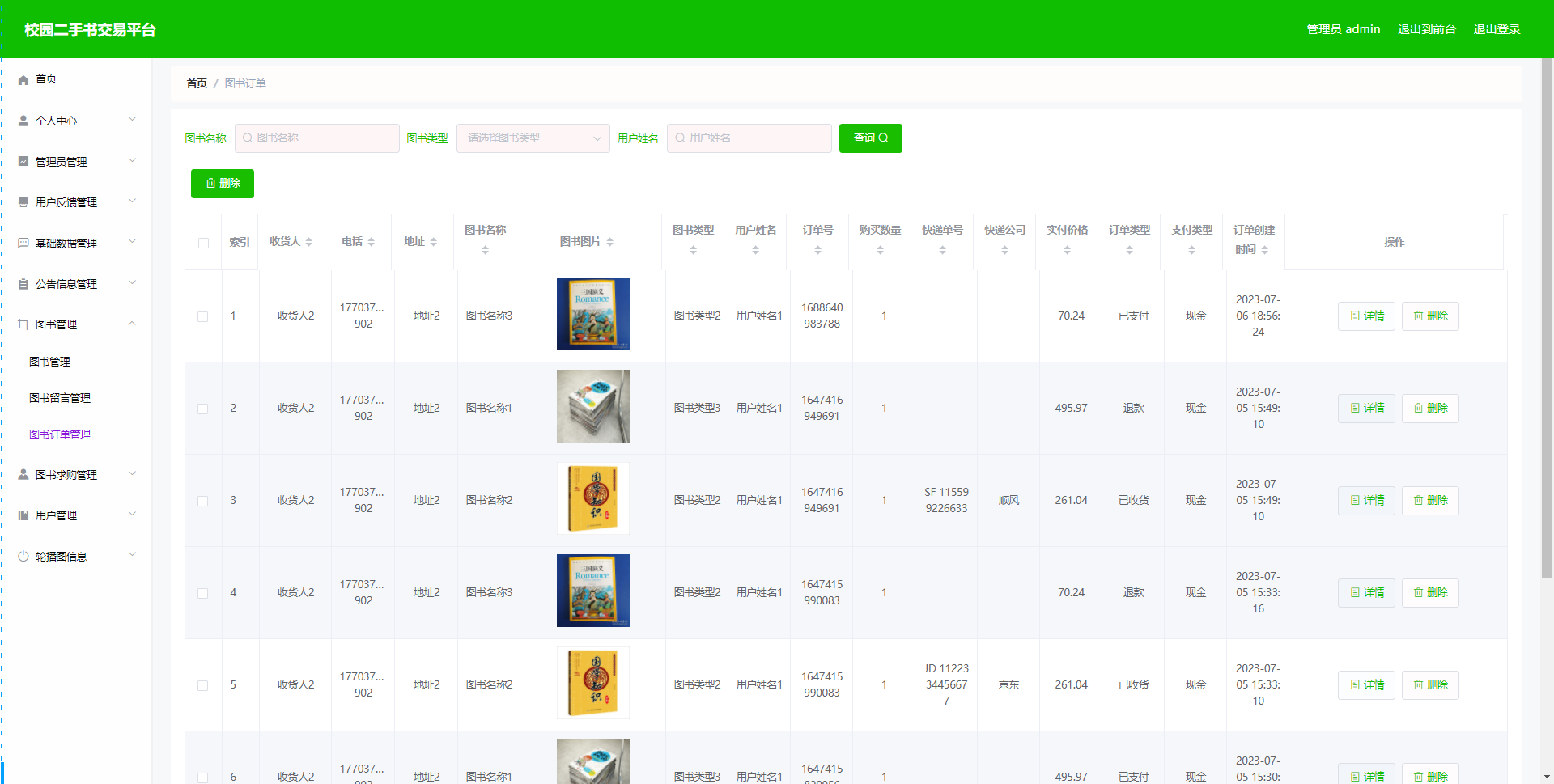Sort by 地址 column arrows
Screen dimensions: 1554x784
tap(434, 242)
